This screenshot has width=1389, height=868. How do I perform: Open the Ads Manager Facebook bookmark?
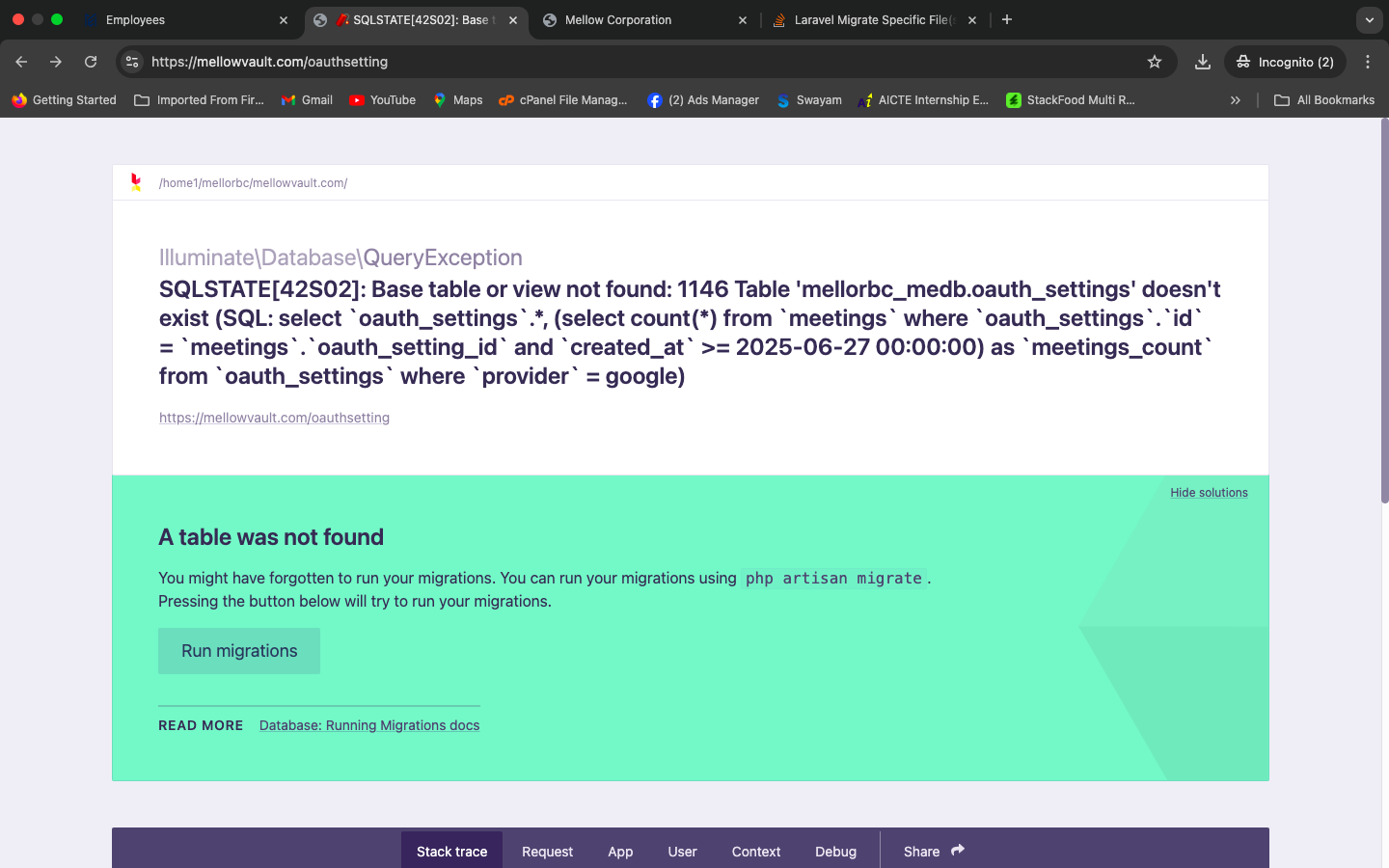pyautogui.click(x=703, y=100)
